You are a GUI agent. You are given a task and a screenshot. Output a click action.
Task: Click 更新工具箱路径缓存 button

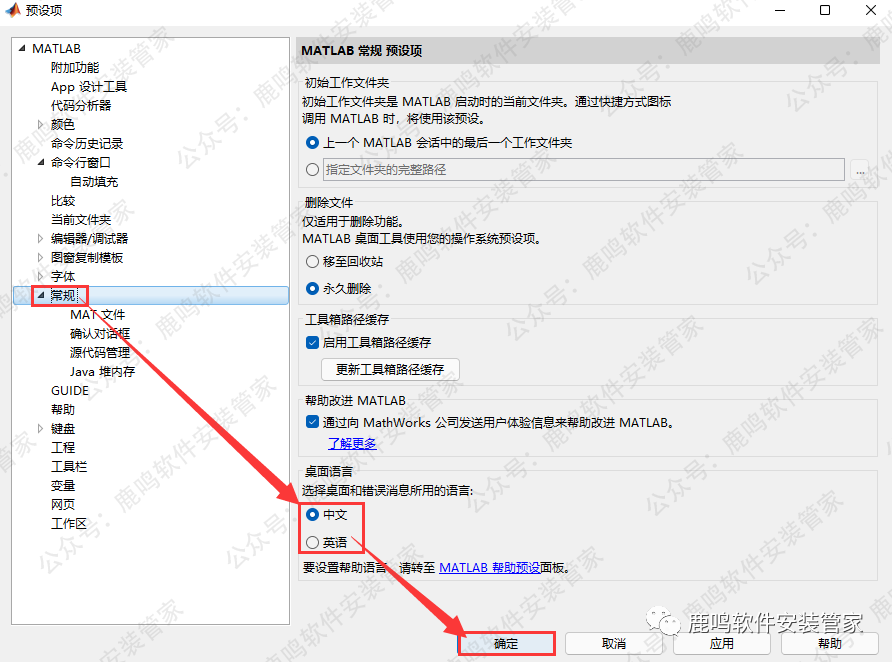390,370
